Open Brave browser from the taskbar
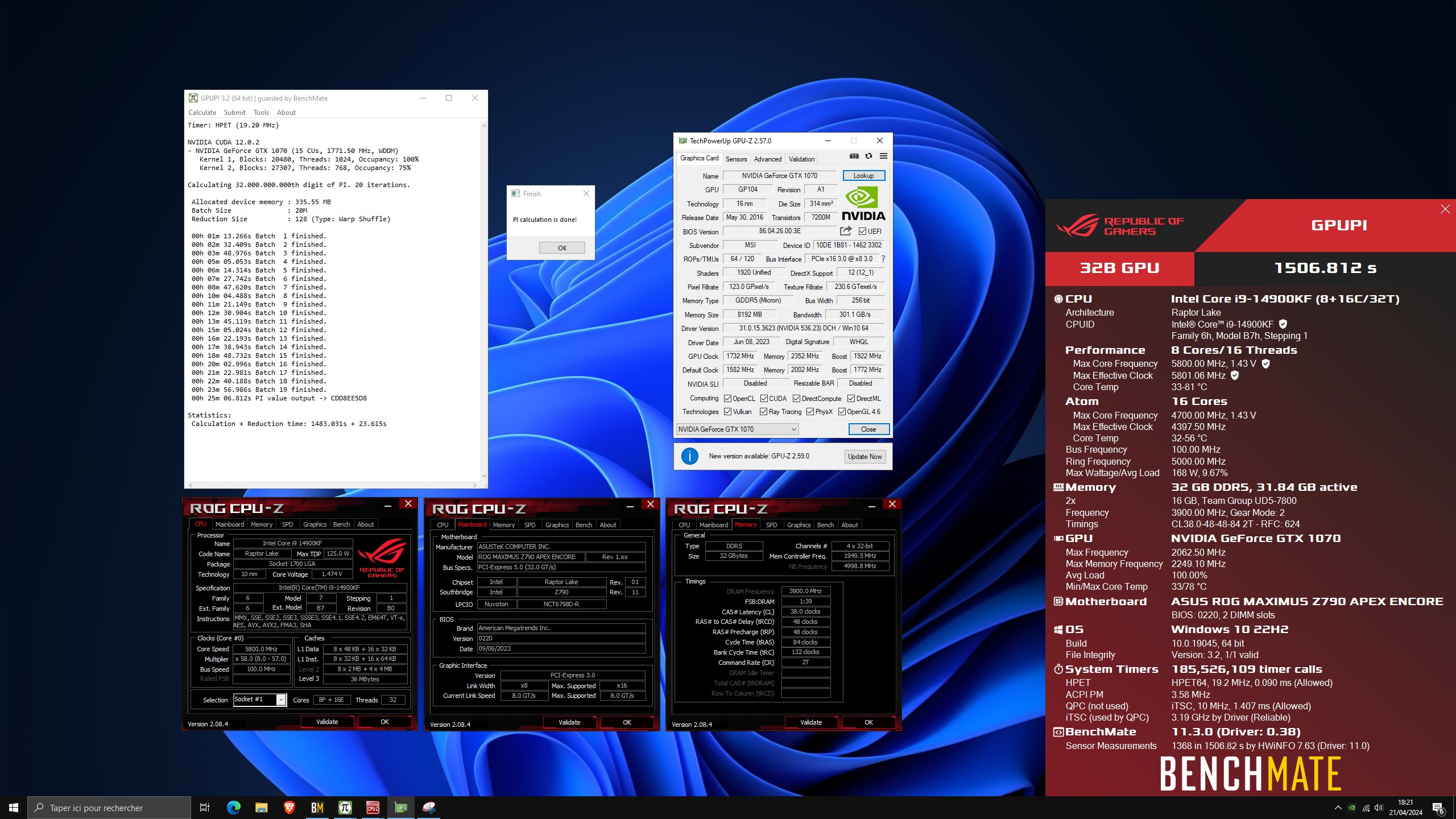 [289, 808]
